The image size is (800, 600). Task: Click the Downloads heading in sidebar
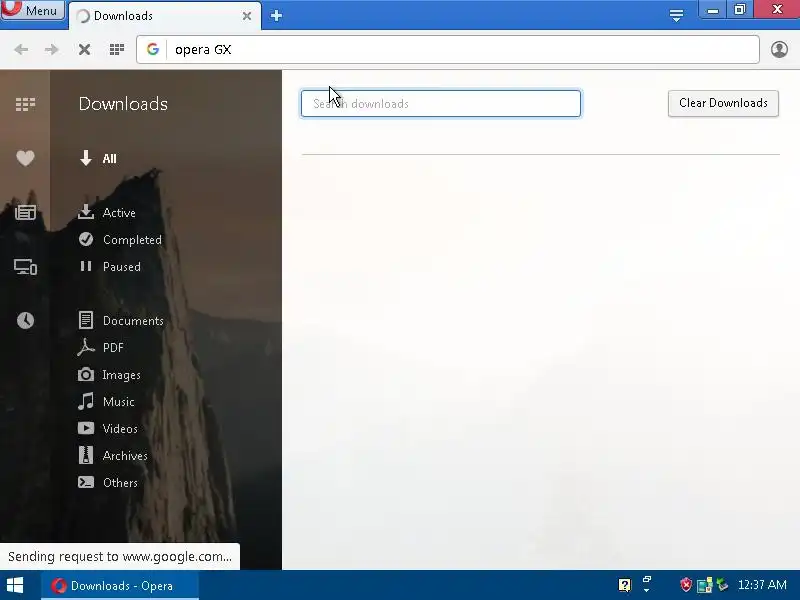click(123, 104)
